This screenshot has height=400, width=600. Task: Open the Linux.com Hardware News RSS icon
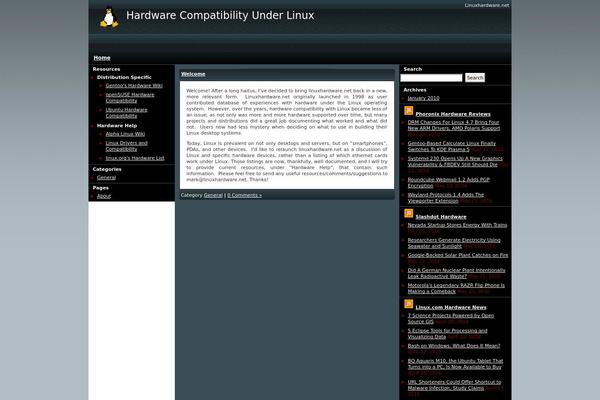pyautogui.click(x=408, y=304)
